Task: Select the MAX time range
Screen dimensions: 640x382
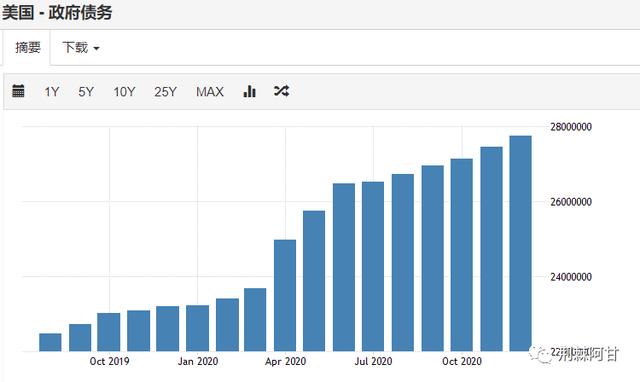Action: 210,91
